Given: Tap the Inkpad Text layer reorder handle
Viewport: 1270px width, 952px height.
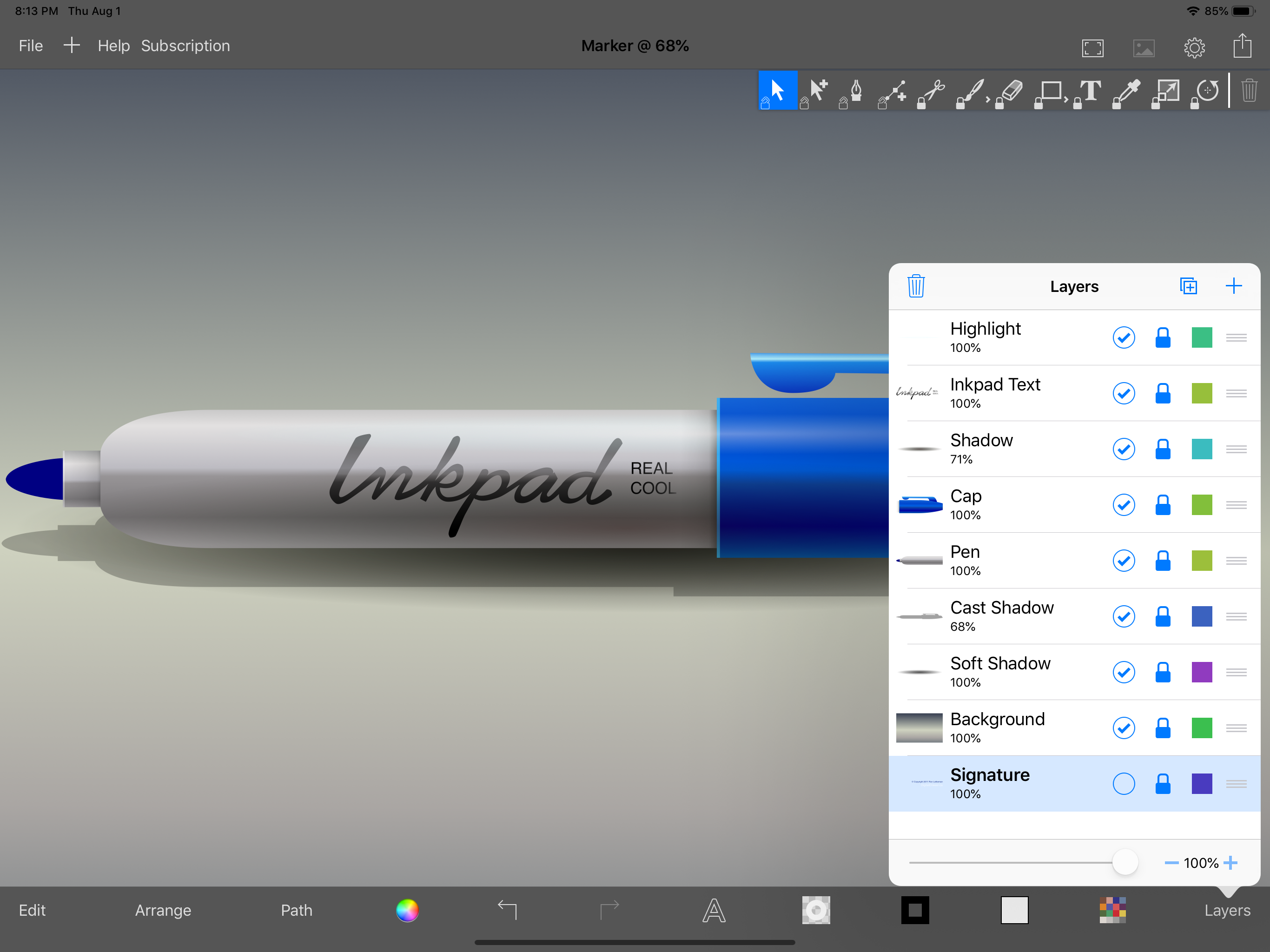Looking at the screenshot, I should [x=1236, y=393].
